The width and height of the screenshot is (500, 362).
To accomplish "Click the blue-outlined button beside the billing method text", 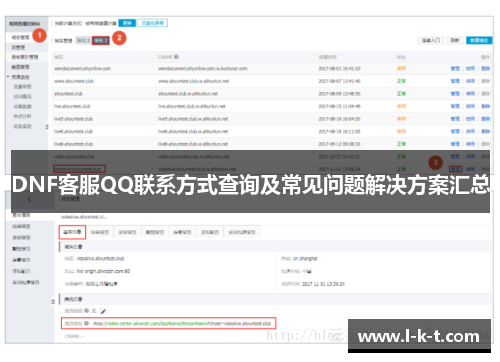I will click(x=152, y=23).
